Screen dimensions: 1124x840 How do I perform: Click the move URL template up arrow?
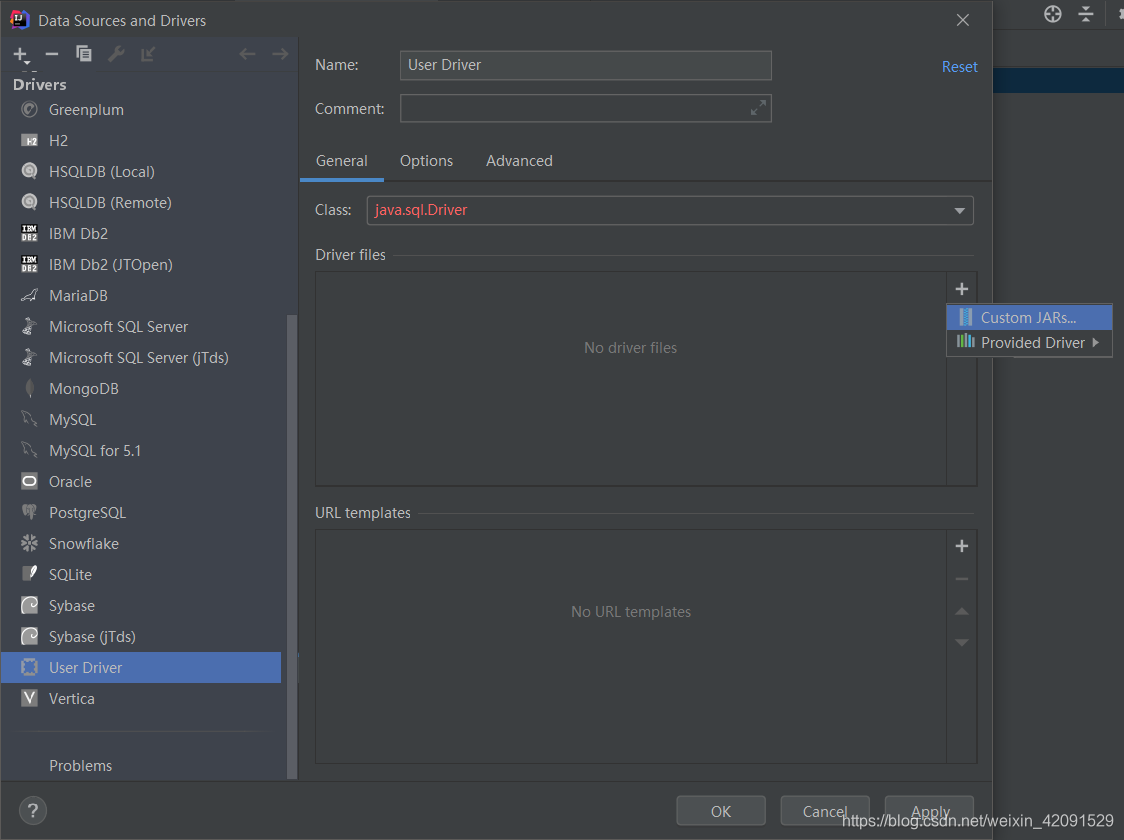point(962,611)
